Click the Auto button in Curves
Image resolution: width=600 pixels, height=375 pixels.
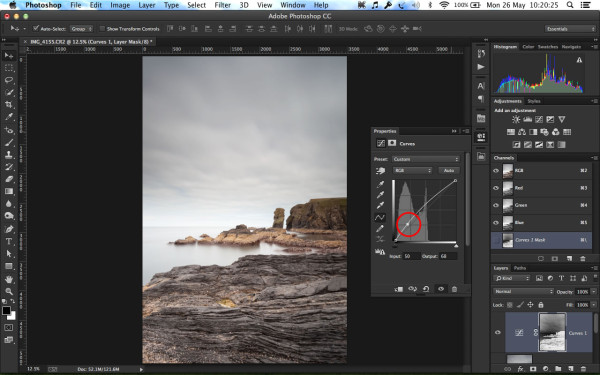449,170
